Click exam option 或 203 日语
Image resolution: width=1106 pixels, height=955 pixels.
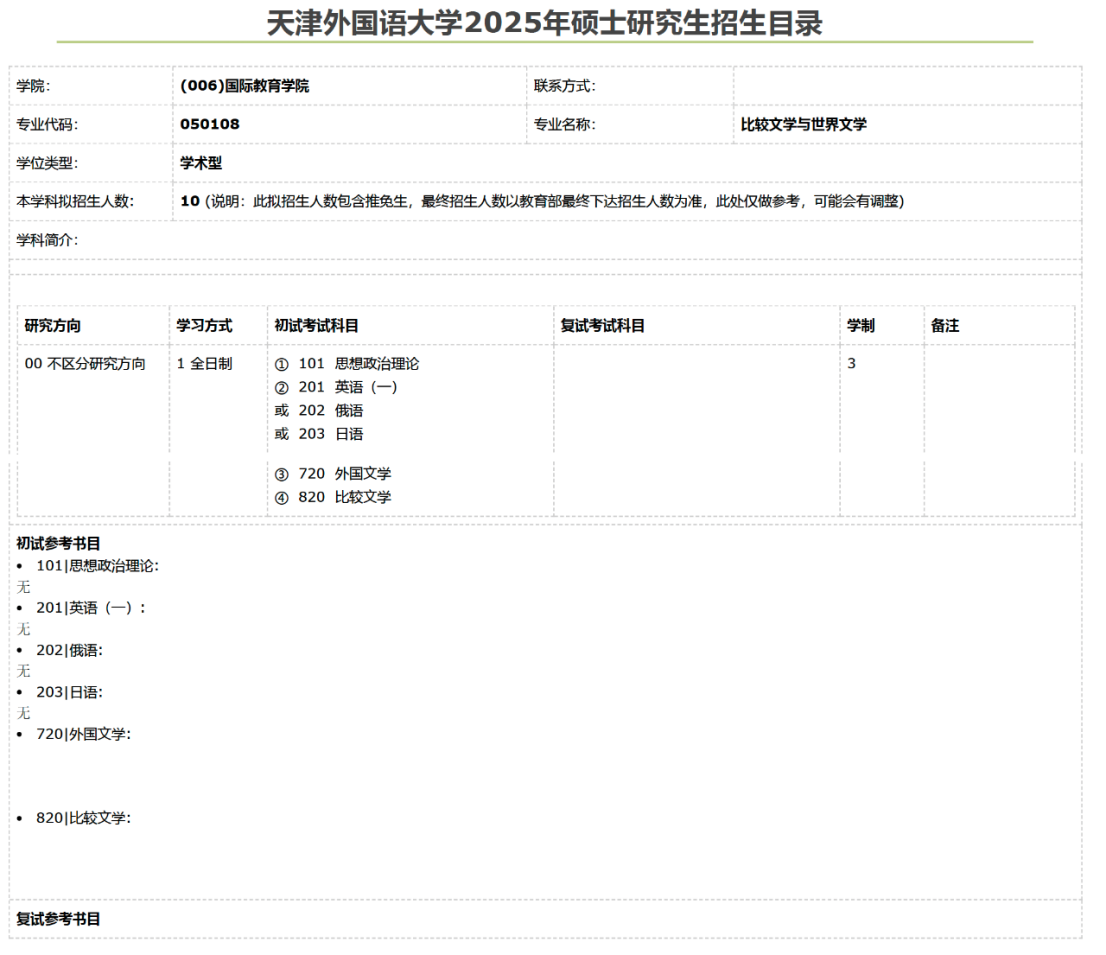point(319,434)
